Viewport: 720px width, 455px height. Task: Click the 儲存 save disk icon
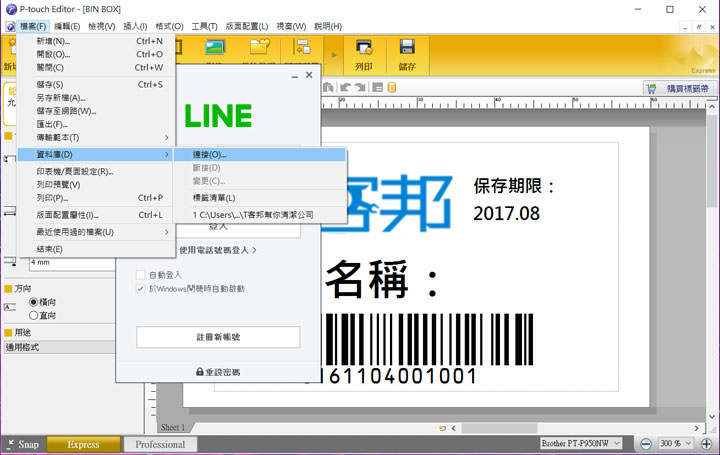coord(407,47)
